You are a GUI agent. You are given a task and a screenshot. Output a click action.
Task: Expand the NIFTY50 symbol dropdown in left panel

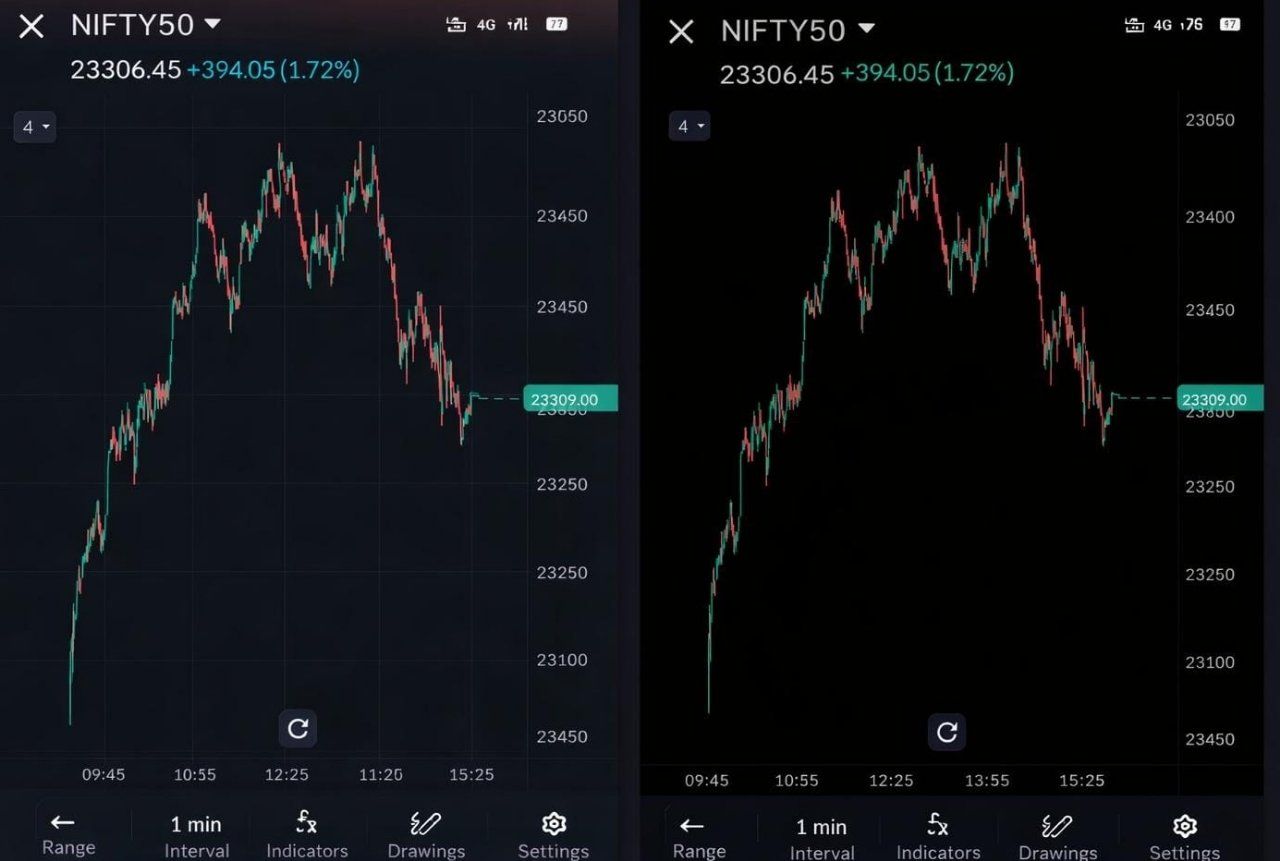coord(211,24)
